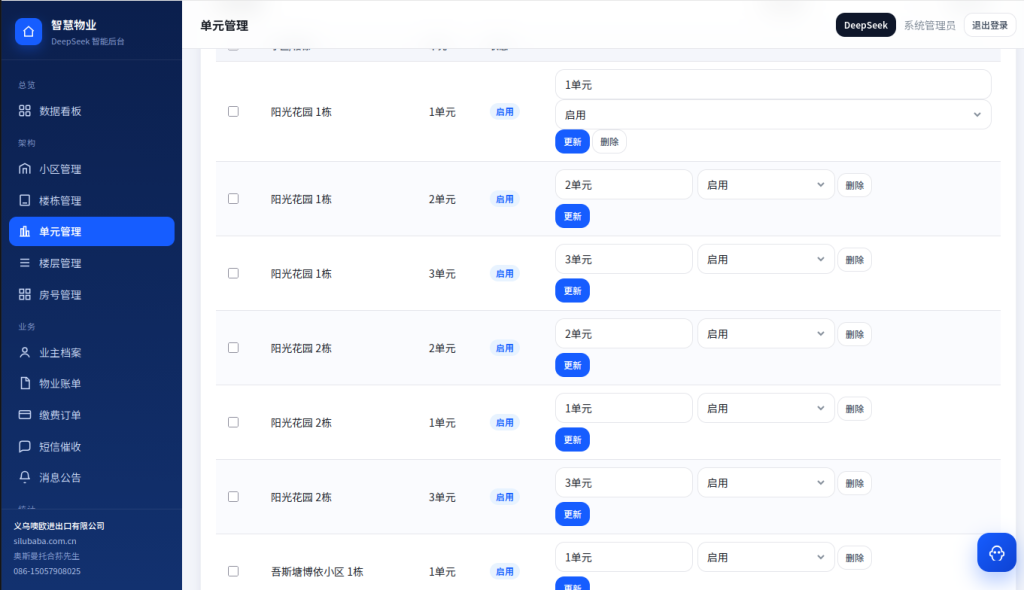Open status dropdown for 阳光花园 1栋 3单元
This screenshot has height=590, width=1024.
(765, 259)
